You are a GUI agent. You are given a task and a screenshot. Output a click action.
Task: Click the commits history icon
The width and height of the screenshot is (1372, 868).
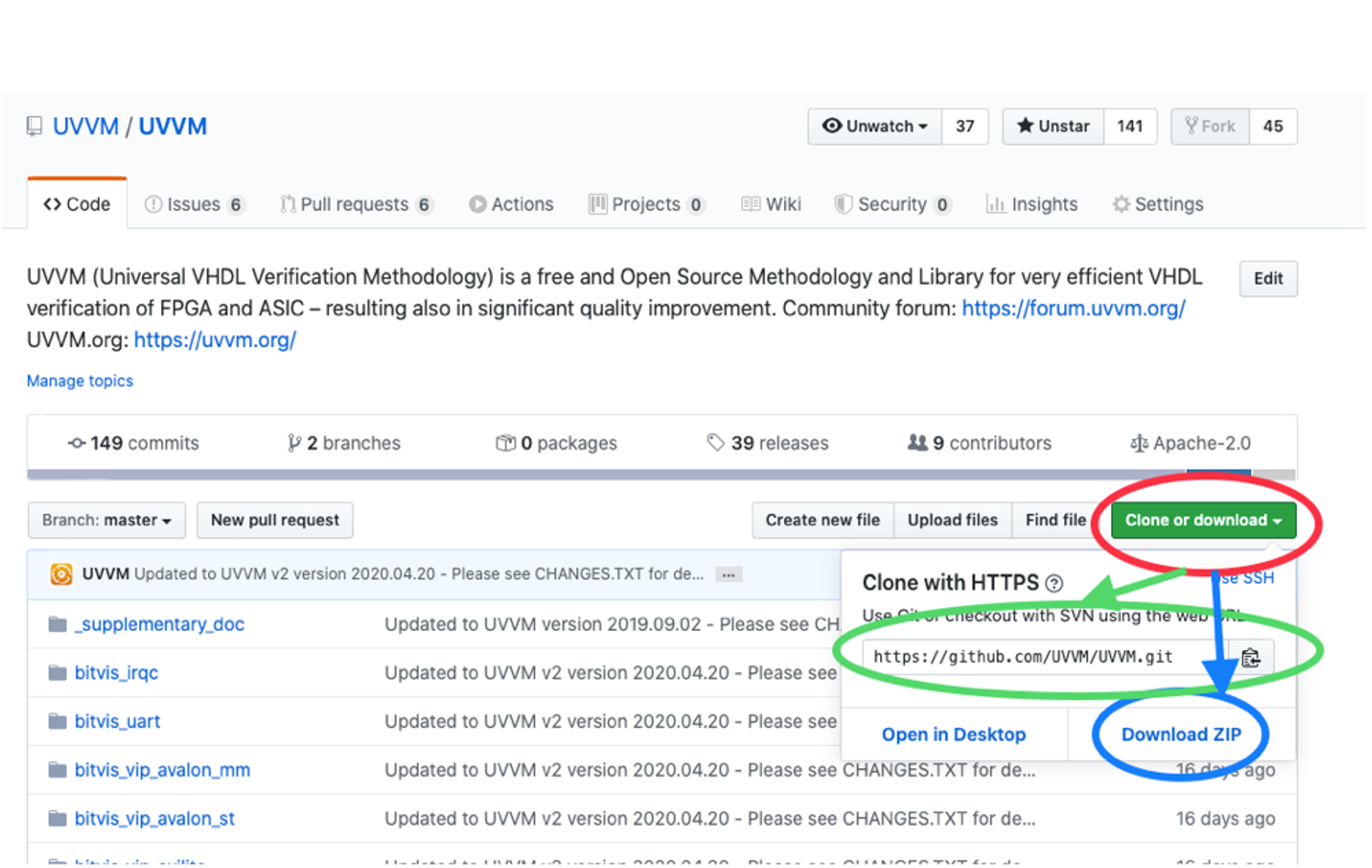(78, 442)
